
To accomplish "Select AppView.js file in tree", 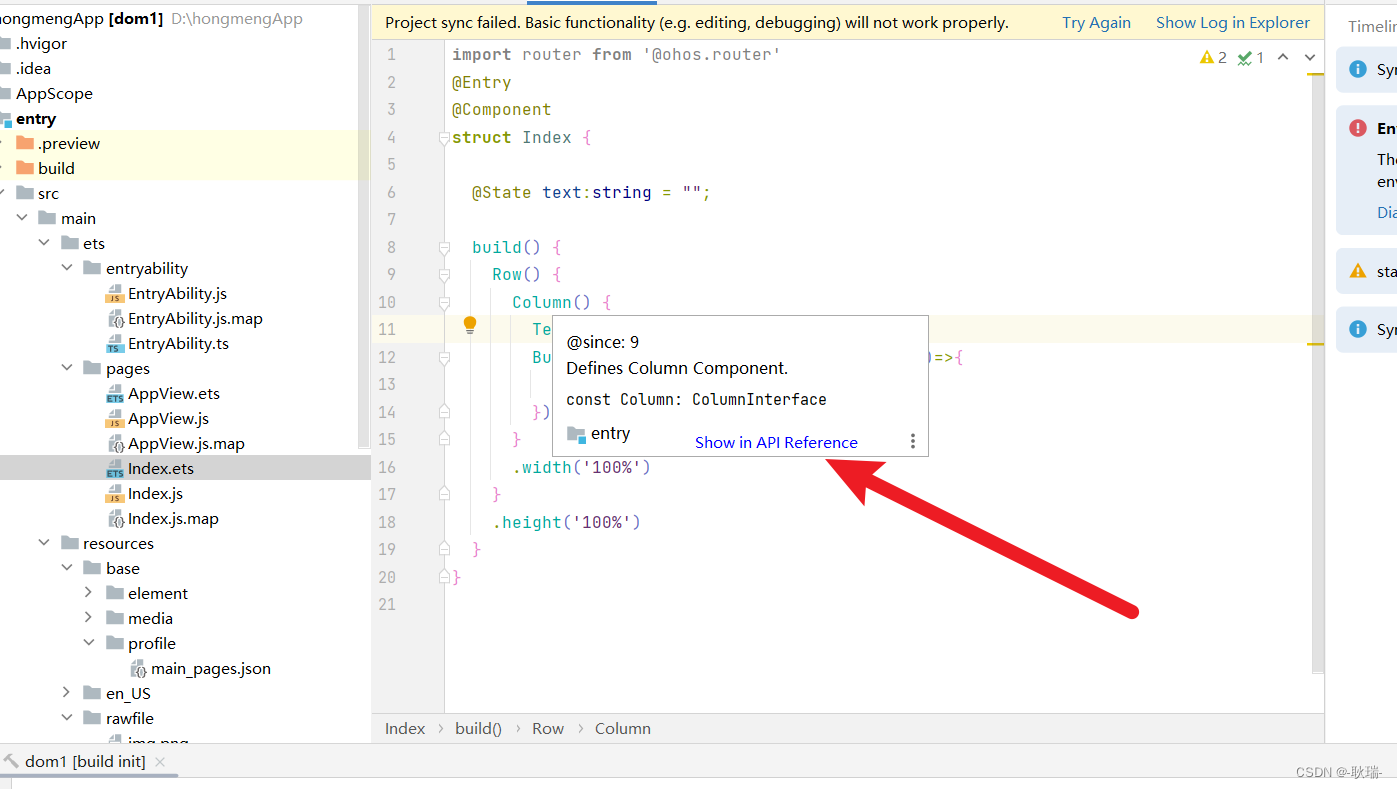I will [x=168, y=418].
